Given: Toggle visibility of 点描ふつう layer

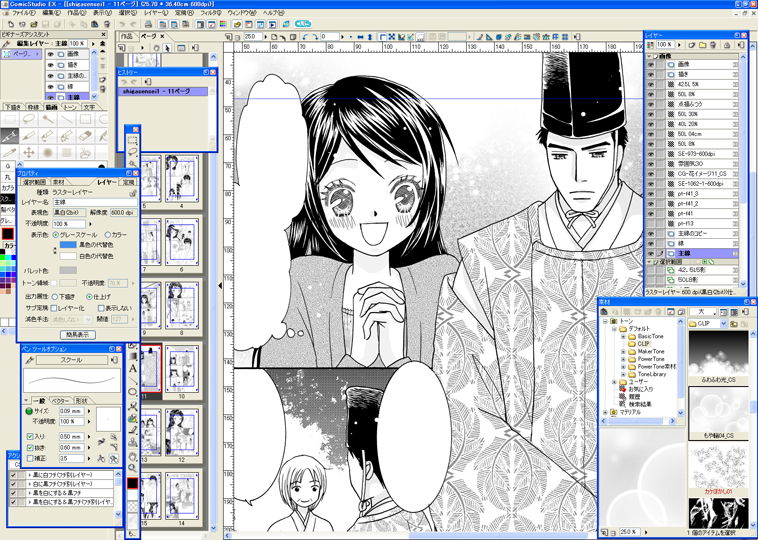Looking at the screenshot, I should [651, 104].
